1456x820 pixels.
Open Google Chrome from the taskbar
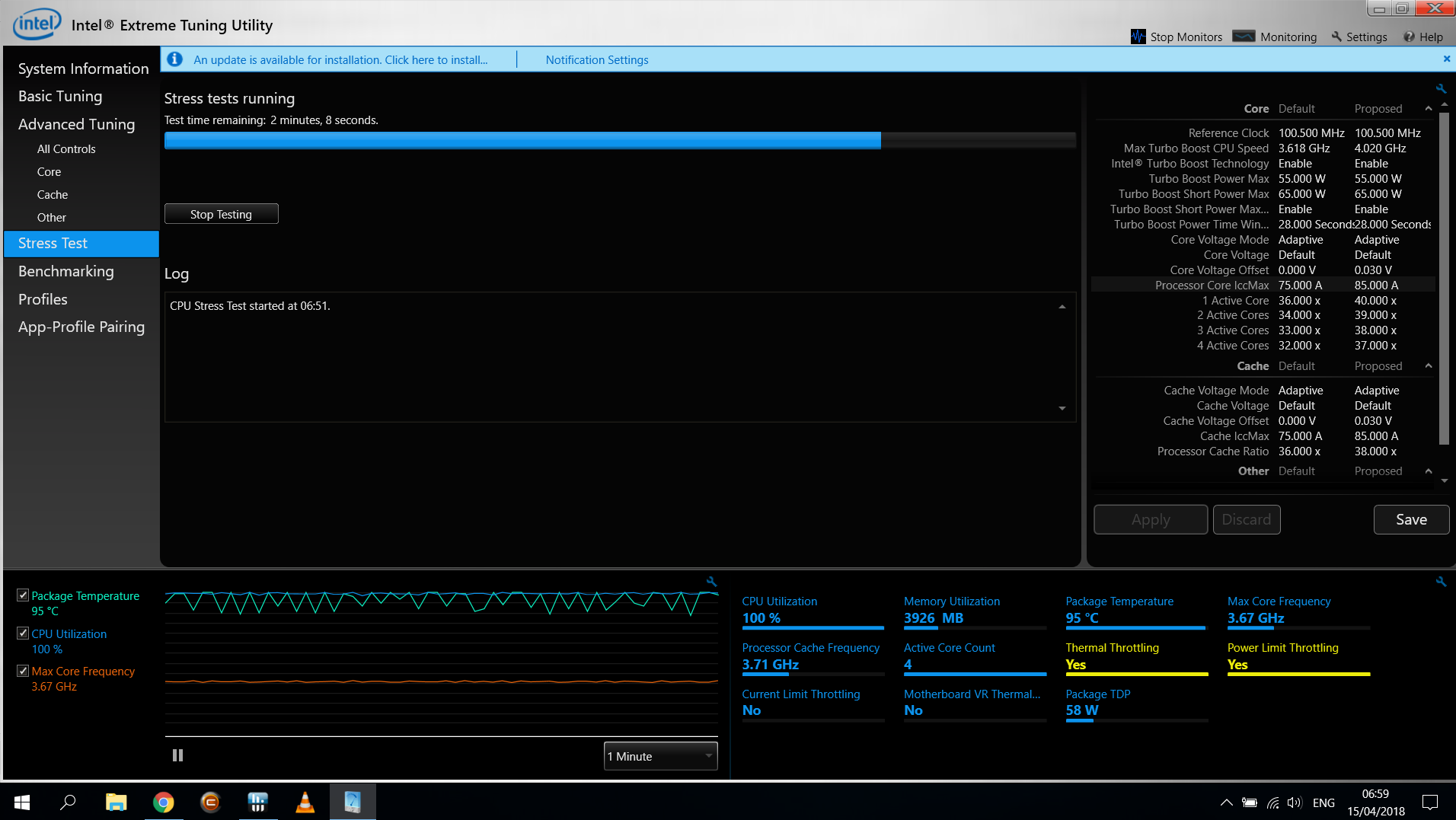click(x=163, y=802)
